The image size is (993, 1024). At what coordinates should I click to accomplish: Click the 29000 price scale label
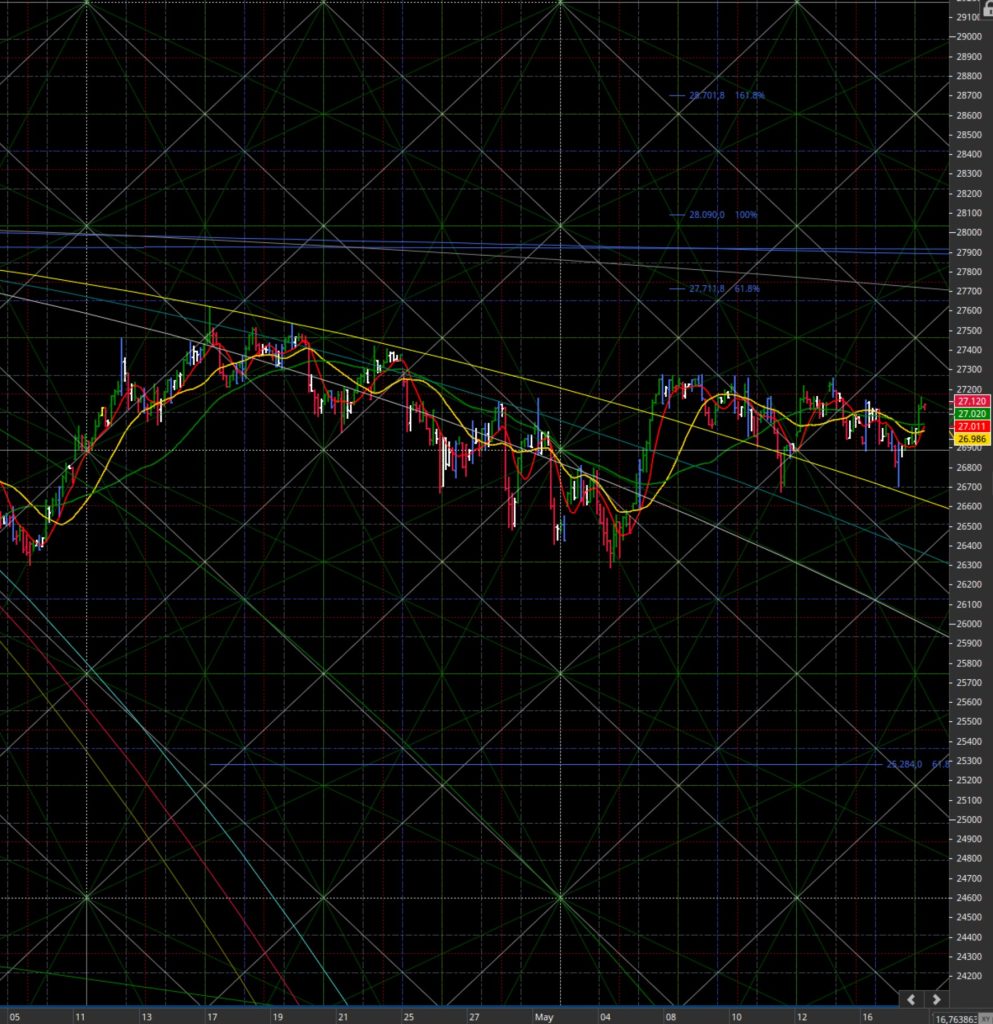[x=969, y=37]
